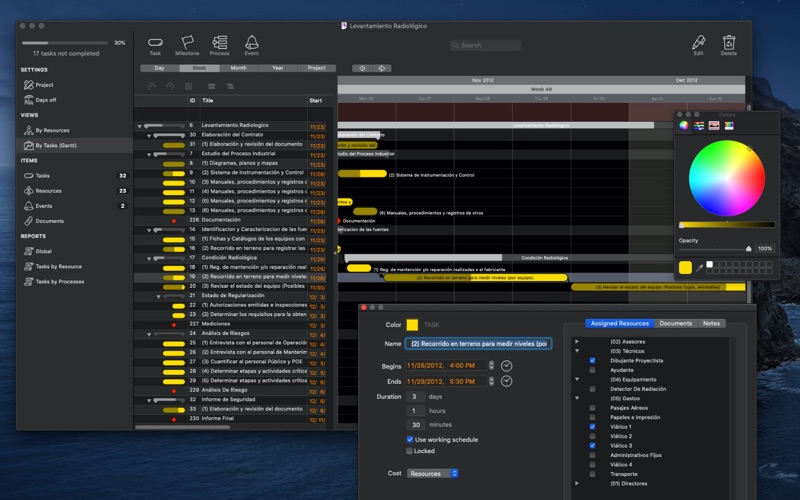Select color sliders tab in Colors panel
800x500 pixels.
tap(698, 126)
